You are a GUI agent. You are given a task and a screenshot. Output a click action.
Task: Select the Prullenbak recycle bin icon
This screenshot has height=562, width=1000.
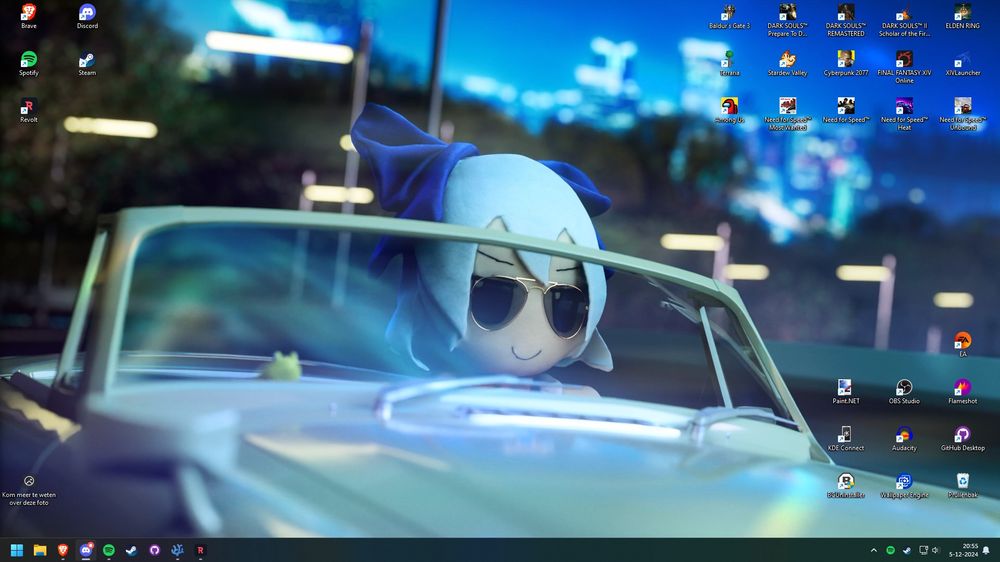click(x=962, y=485)
